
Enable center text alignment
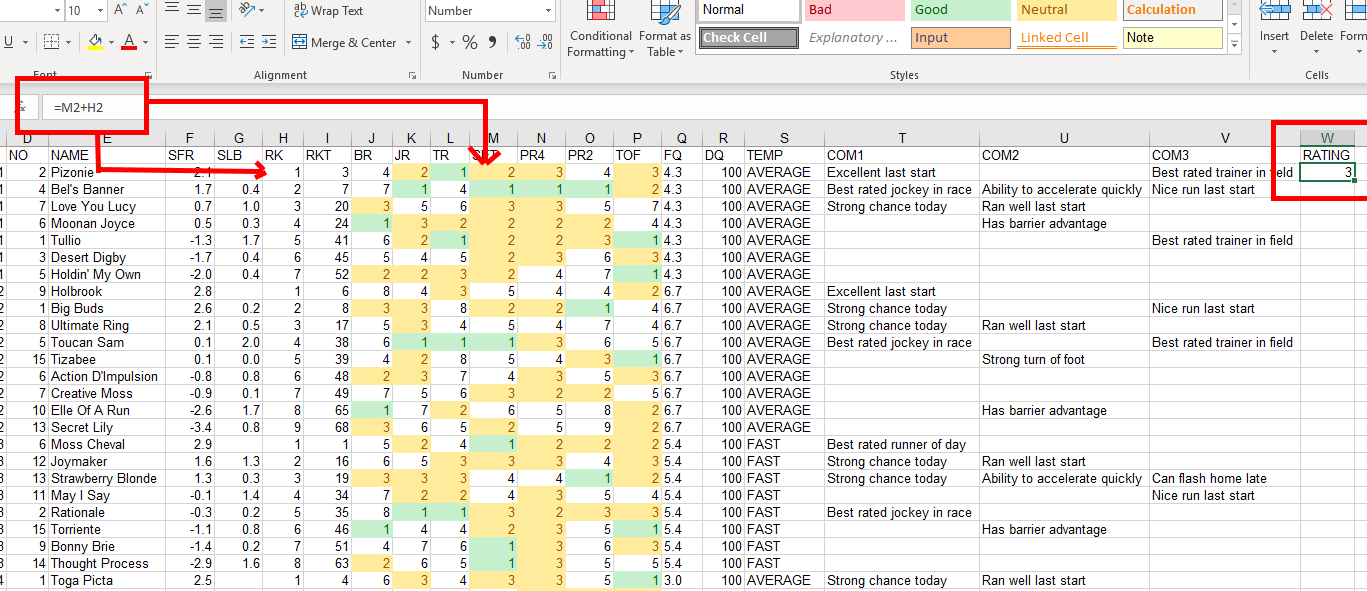click(x=192, y=41)
